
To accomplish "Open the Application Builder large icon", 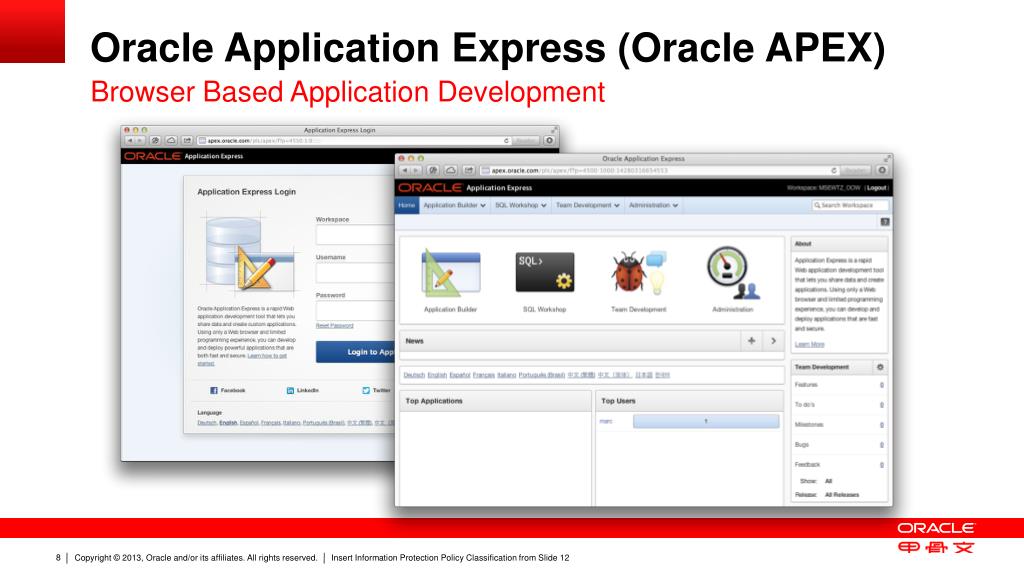I will (450, 273).
